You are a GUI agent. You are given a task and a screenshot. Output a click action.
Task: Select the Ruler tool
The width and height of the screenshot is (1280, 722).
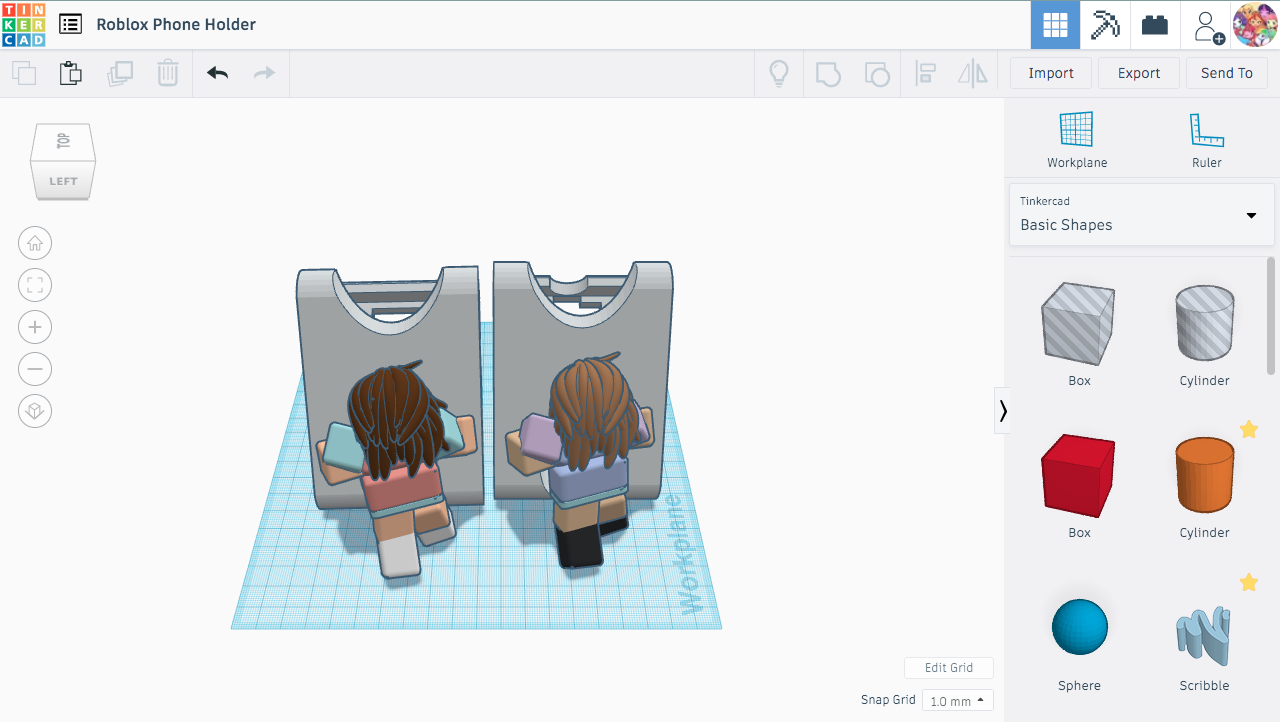[x=1207, y=140]
